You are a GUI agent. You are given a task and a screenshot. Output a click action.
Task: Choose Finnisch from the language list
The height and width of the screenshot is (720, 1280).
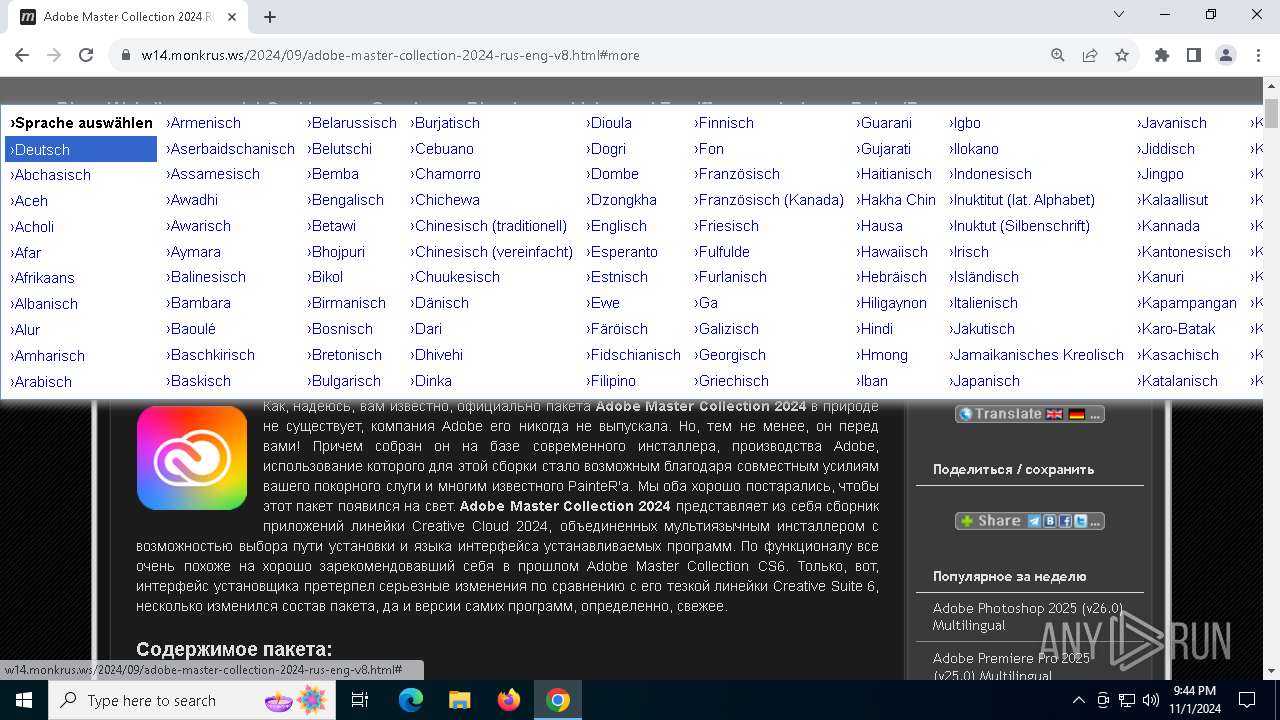pos(724,123)
